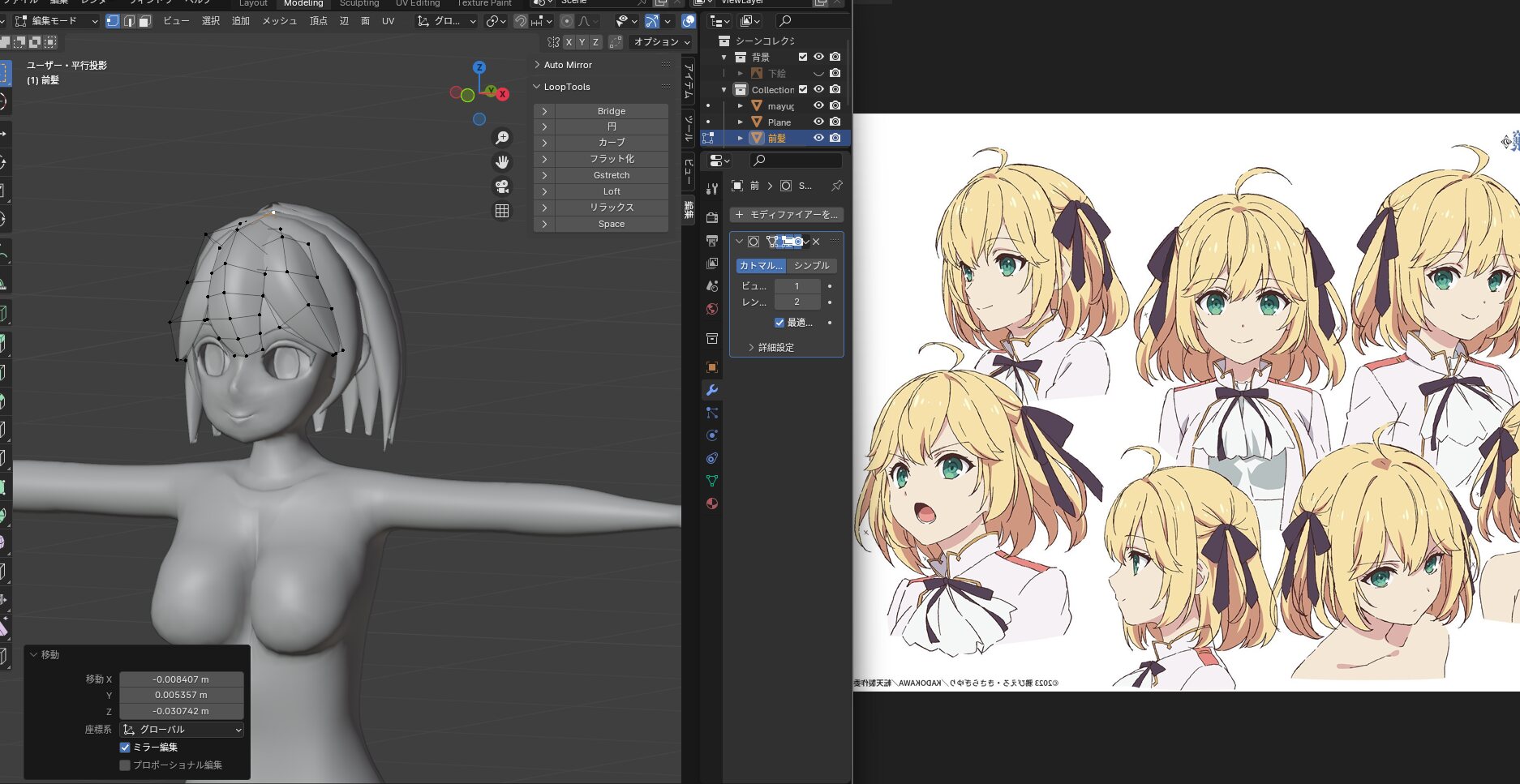Open the オプション dropdown
Image resolution: width=1520 pixels, height=784 pixels.
pos(661,42)
